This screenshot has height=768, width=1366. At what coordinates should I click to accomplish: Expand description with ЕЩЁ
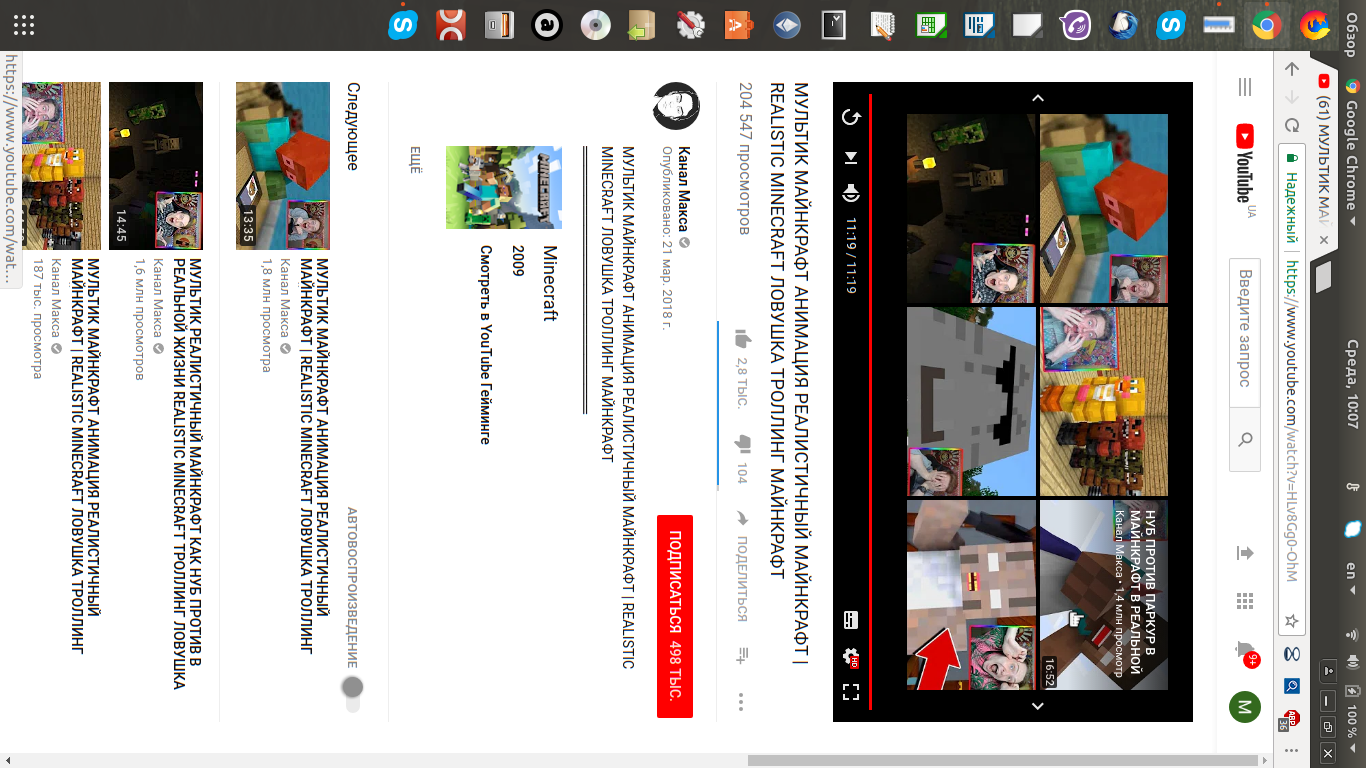(416, 160)
